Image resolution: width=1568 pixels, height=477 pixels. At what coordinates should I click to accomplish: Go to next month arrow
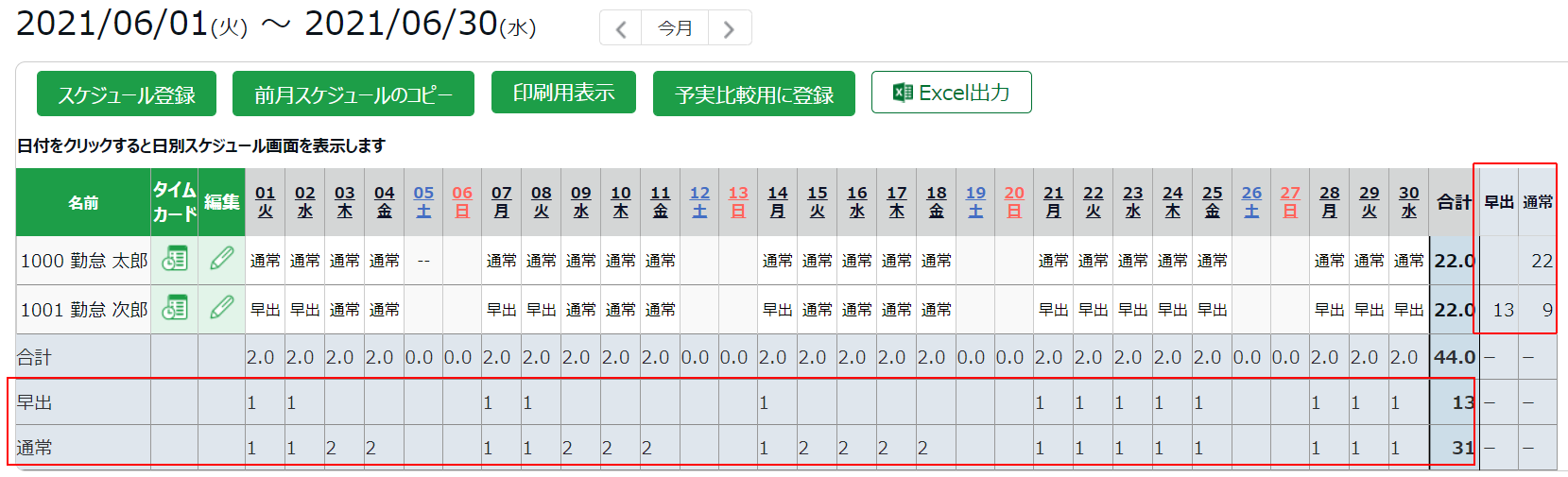[x=729, y=28]
